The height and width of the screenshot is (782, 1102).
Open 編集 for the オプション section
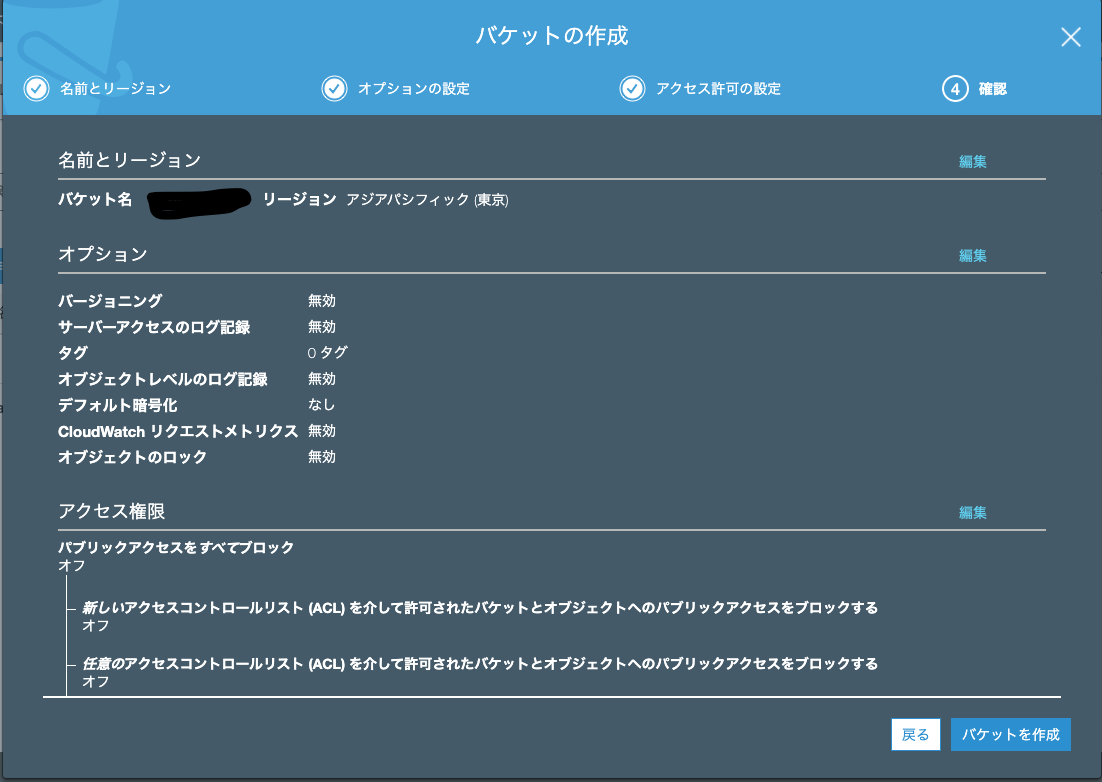[972, 255]
